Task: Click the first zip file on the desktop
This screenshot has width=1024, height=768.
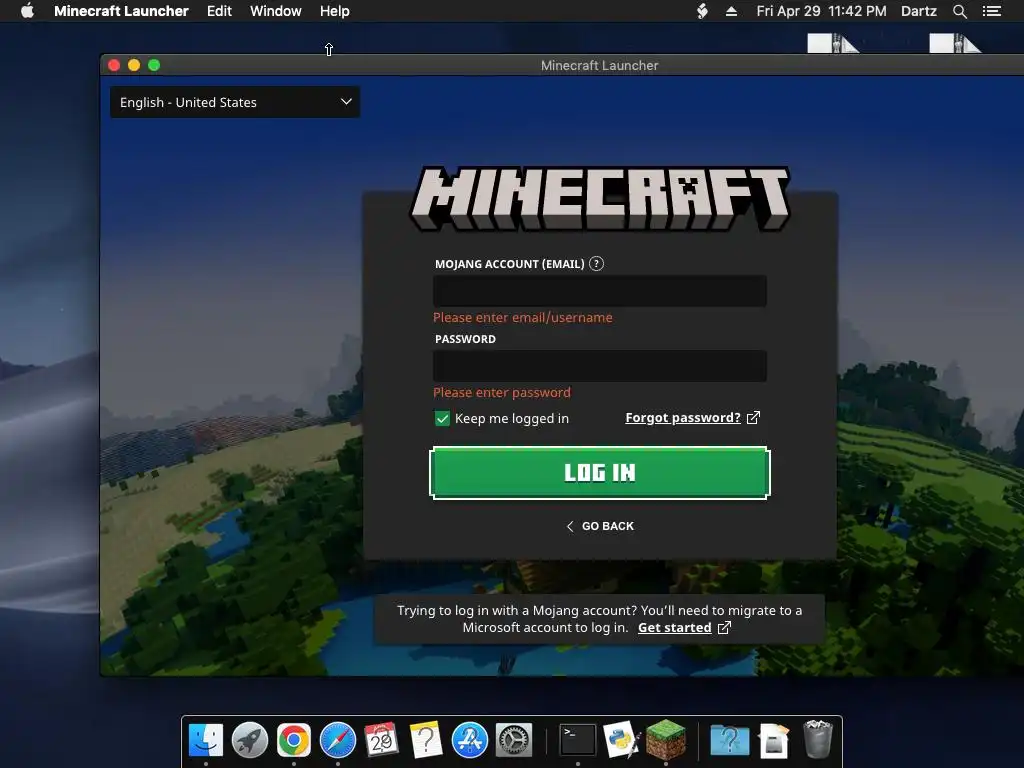Action: [833, 42]
